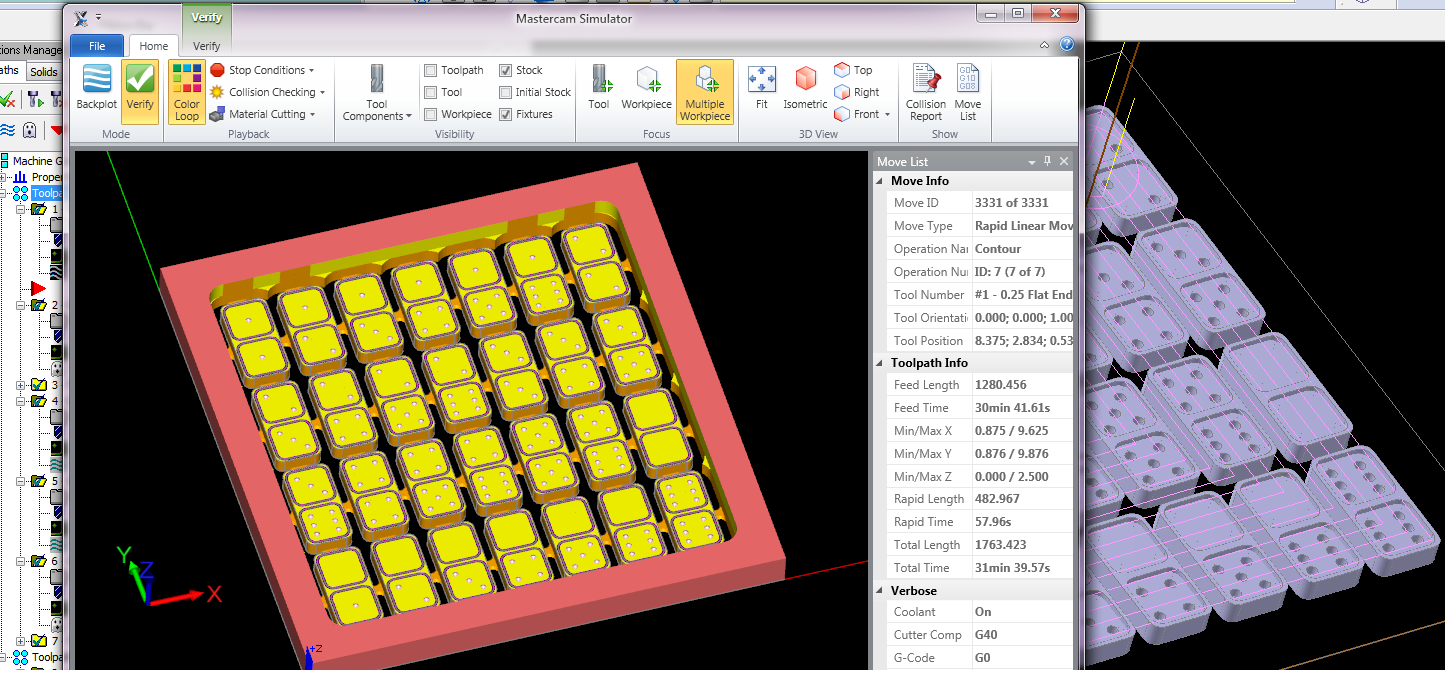1445x673 pixels.
Task: Select the Move ID value 3331 of 3331
Action: (x=1012, y=203)
